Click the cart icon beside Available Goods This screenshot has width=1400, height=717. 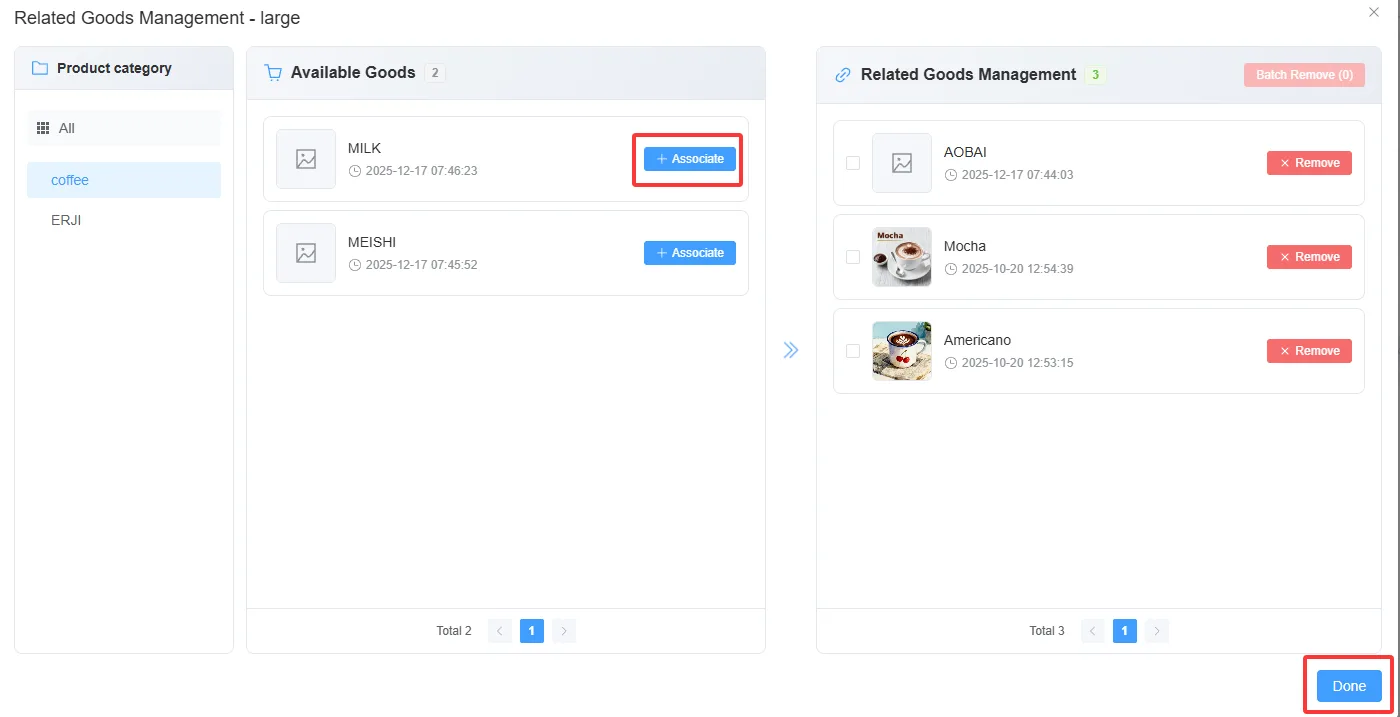point(273,73)
